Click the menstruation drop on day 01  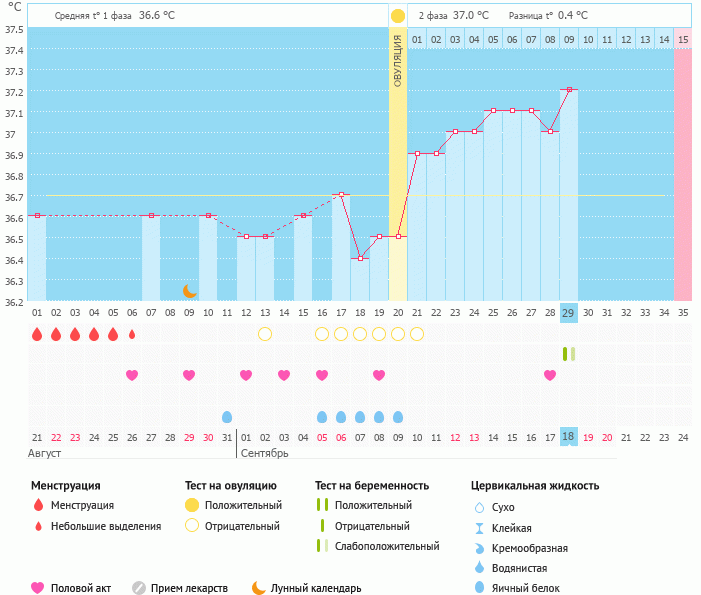click(x=37, y=334)
